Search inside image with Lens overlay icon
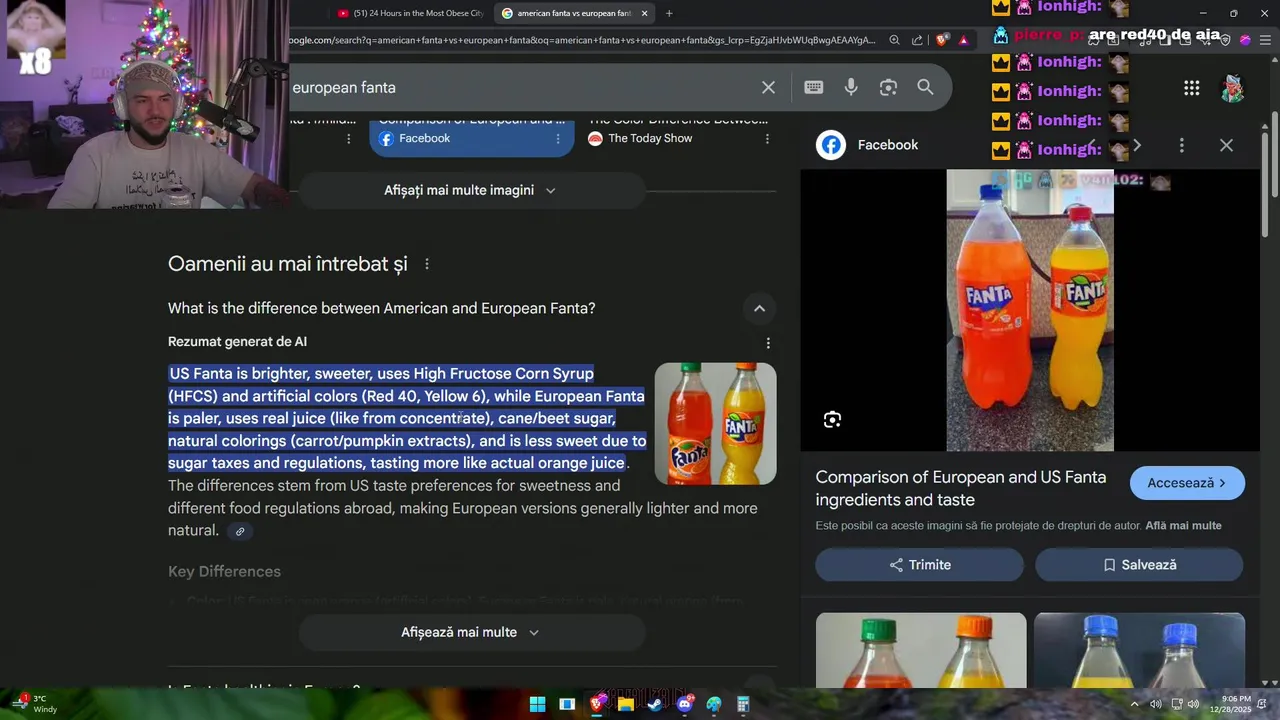Viewport: 1280px width, 720px height. 832,419
